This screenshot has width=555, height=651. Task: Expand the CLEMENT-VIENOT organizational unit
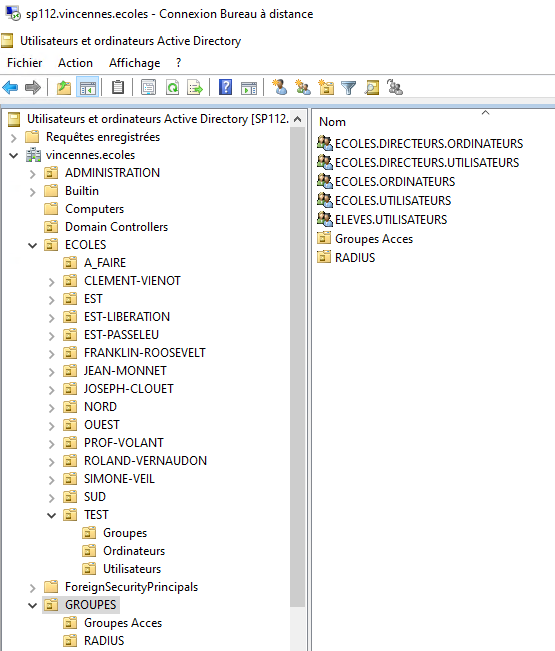(51, 282)
